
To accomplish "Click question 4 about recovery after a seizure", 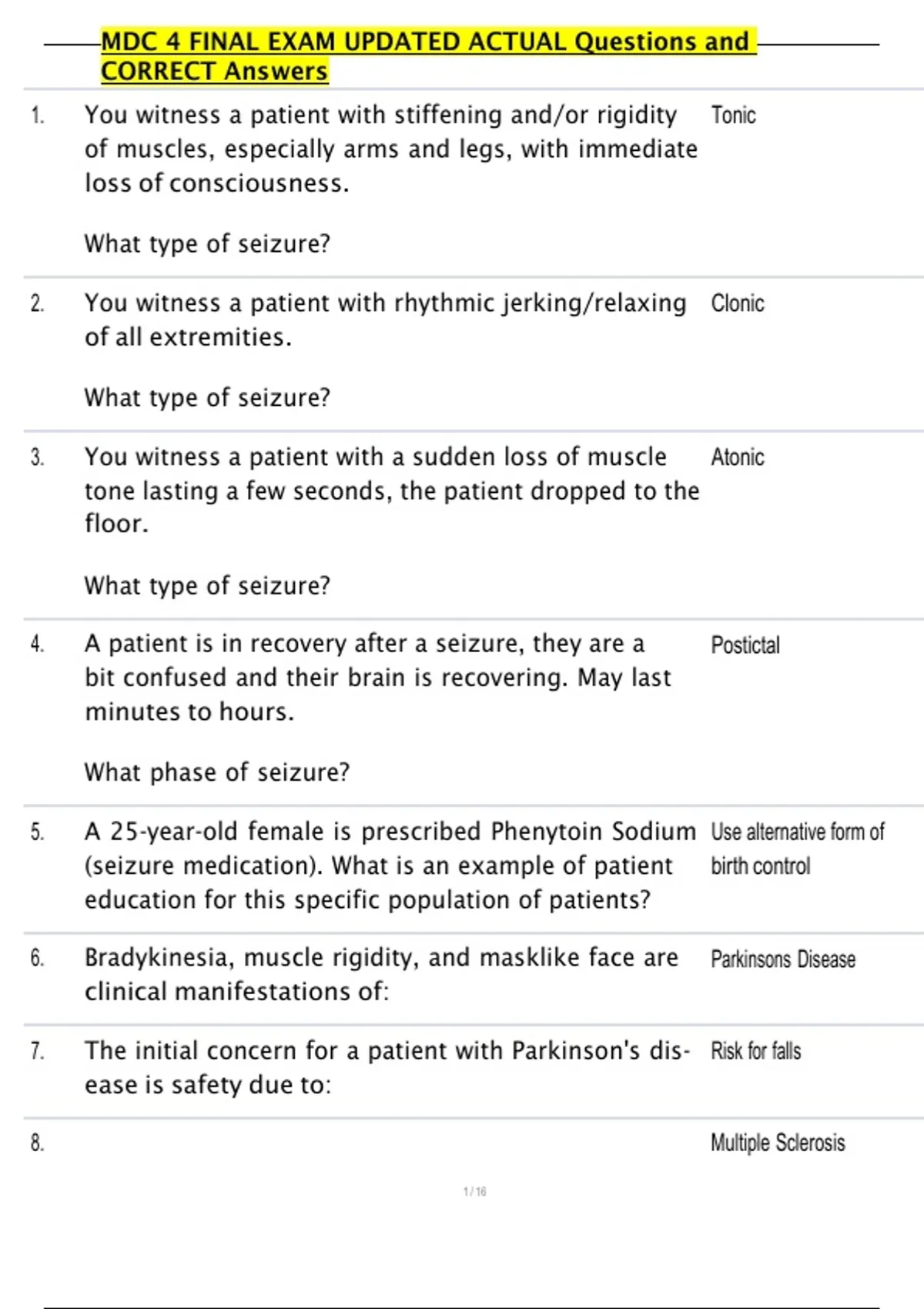I will (377, 678).
